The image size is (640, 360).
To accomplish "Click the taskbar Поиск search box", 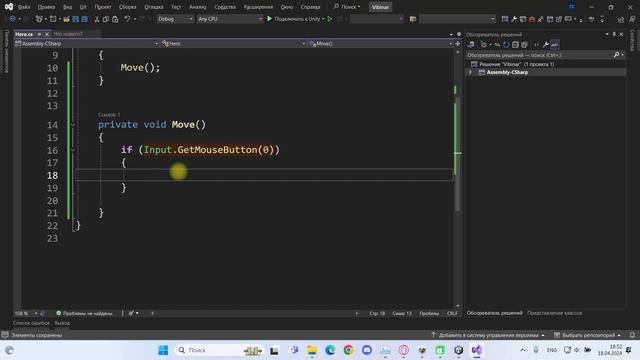I will coord(218,350).
